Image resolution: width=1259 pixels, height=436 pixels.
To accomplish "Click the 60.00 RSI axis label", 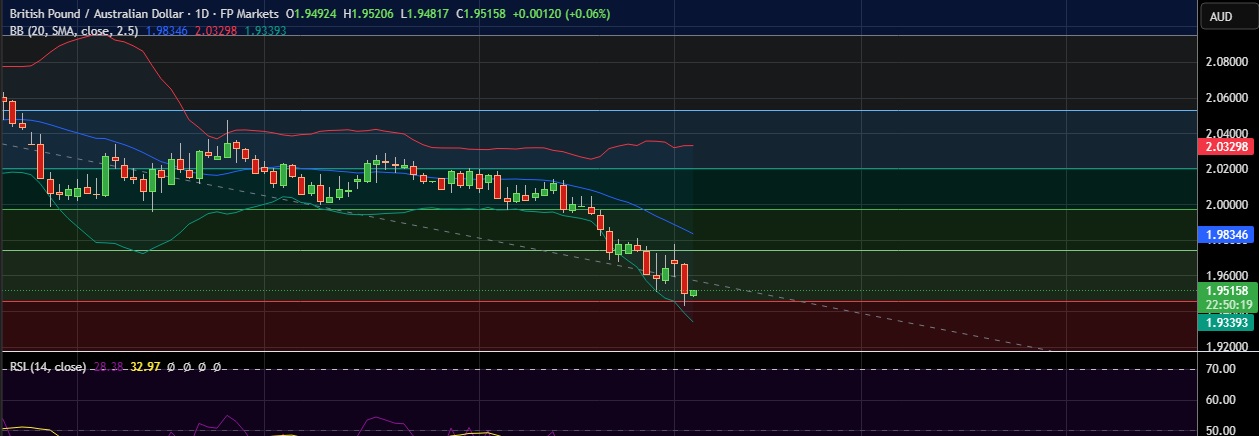I will coord(1221,400).
